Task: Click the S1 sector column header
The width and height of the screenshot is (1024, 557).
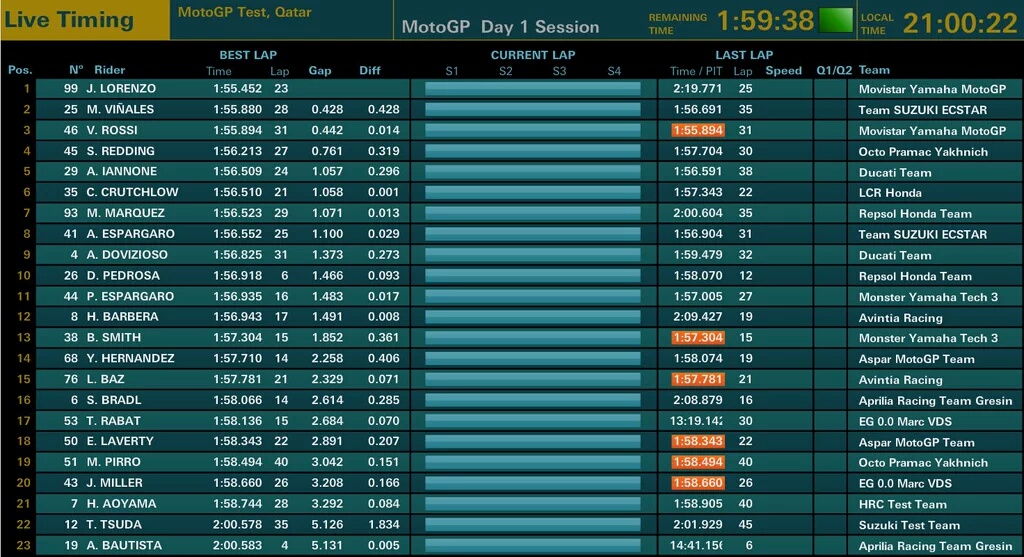Action: tap(452, 71)
